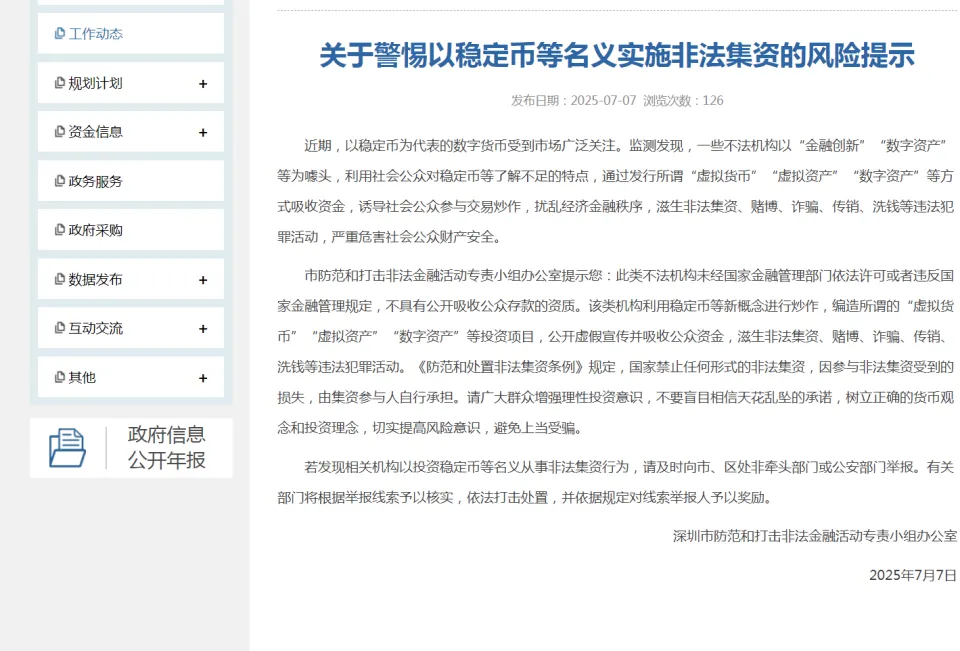Open the 工作动态 sidebar item
The height and width of the screenshot is (651, 960).
(x=130, y=34)
